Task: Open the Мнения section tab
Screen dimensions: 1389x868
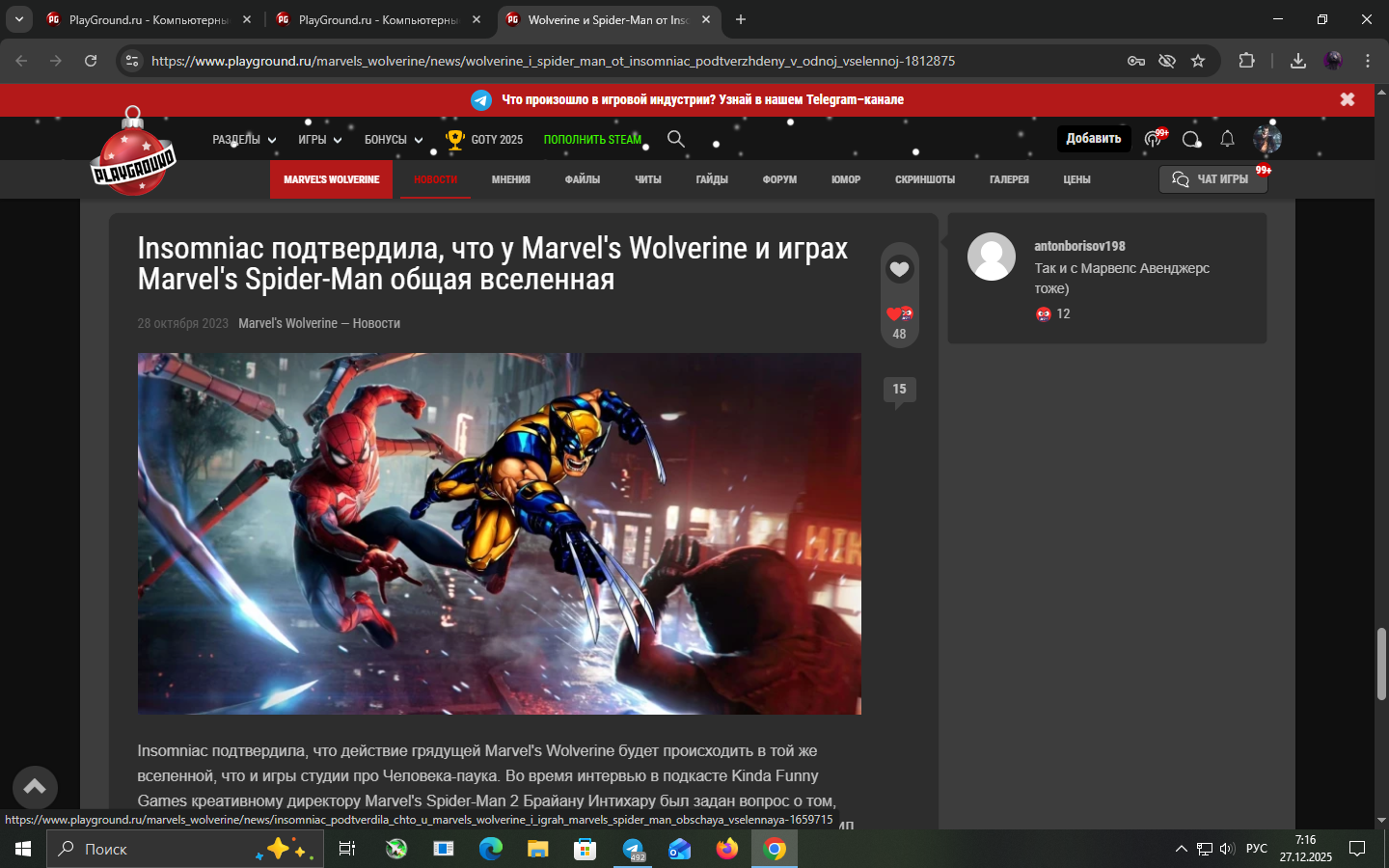Action: (x=511, y=179)
